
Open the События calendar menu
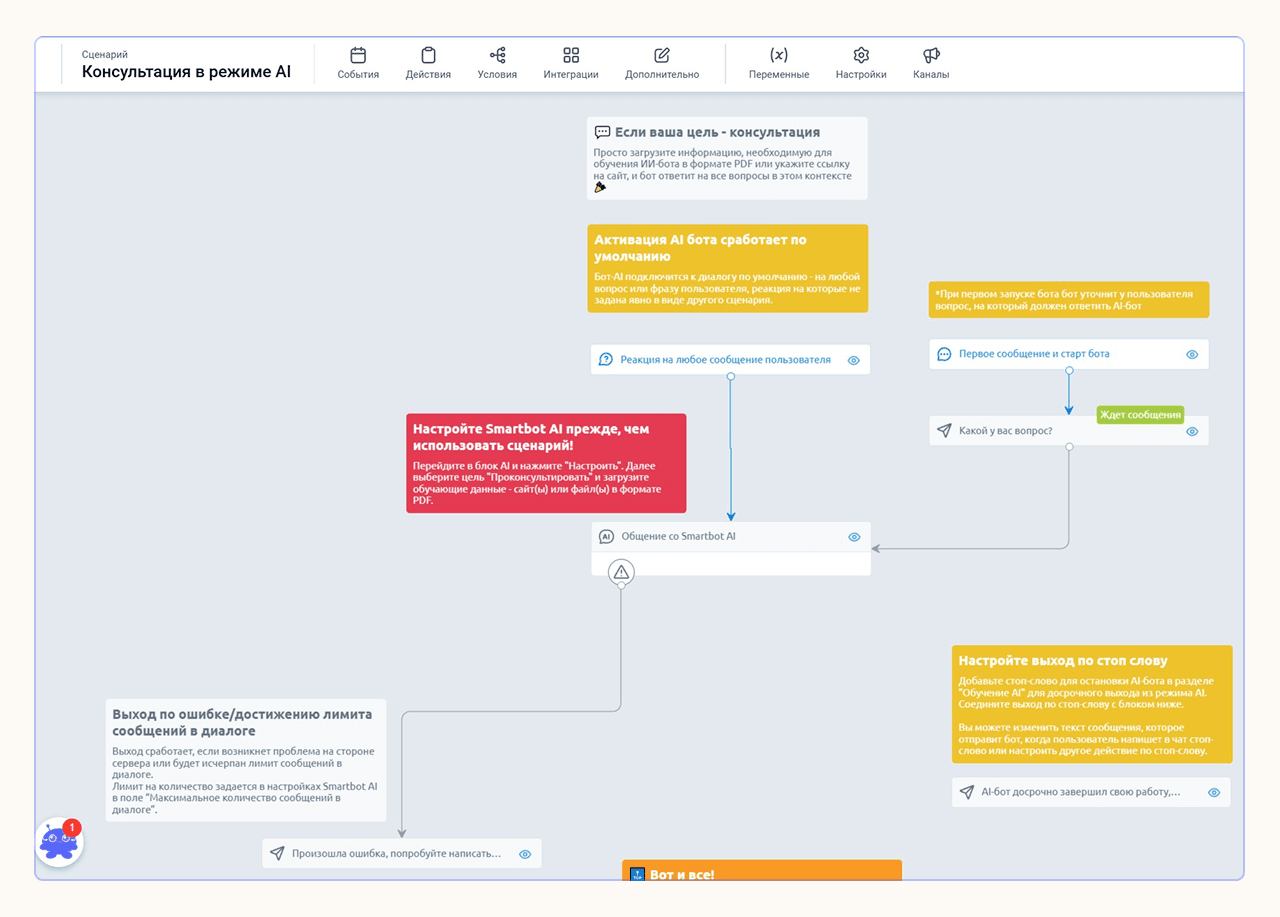click(358, 64)
